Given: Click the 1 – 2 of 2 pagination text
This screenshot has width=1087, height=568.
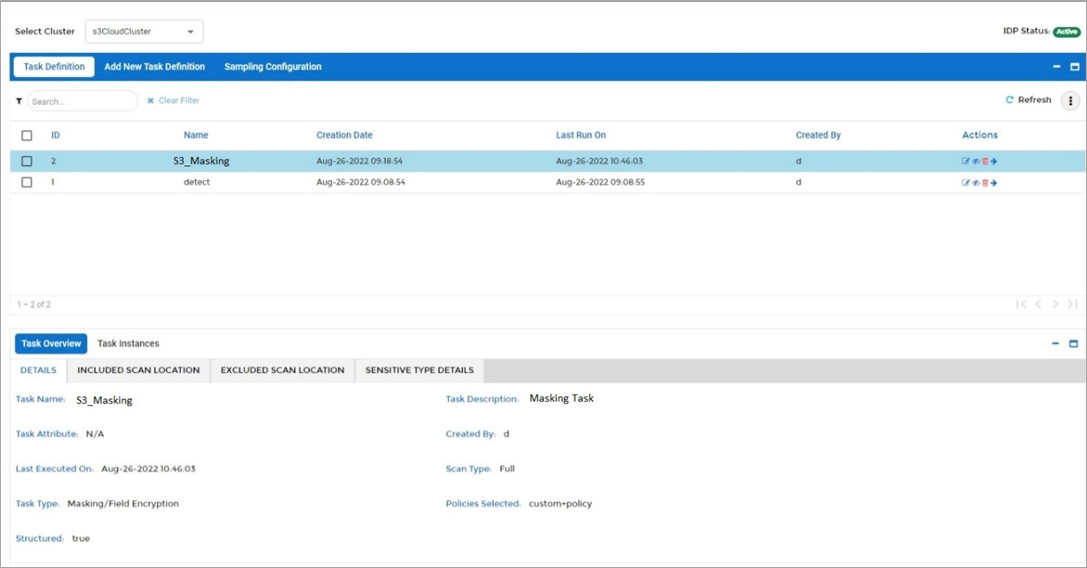Looking at the screenshot, I should [x=34, y=304].
